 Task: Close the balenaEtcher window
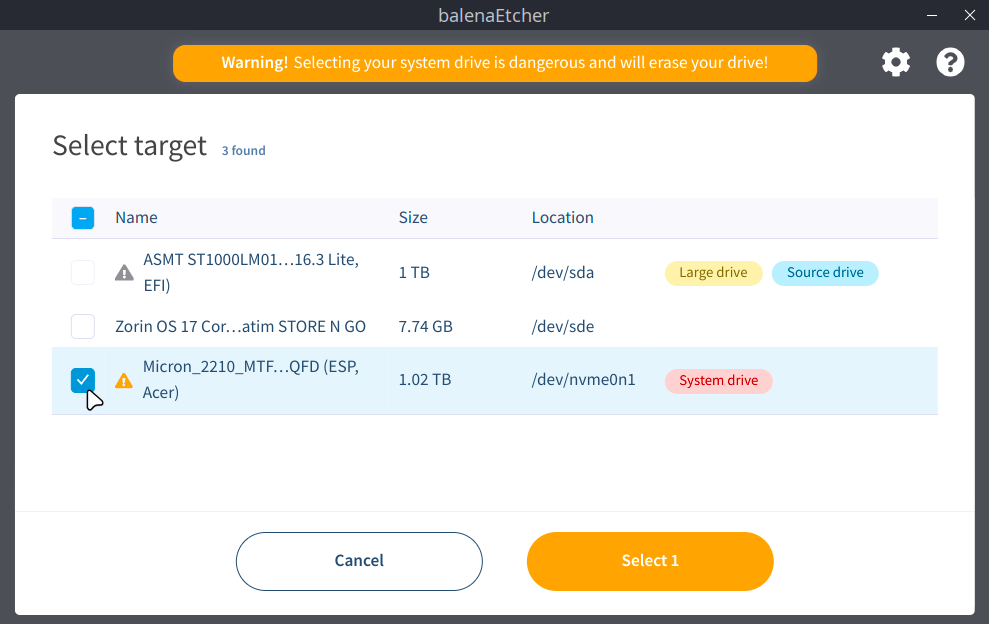[x=967, y=15]
